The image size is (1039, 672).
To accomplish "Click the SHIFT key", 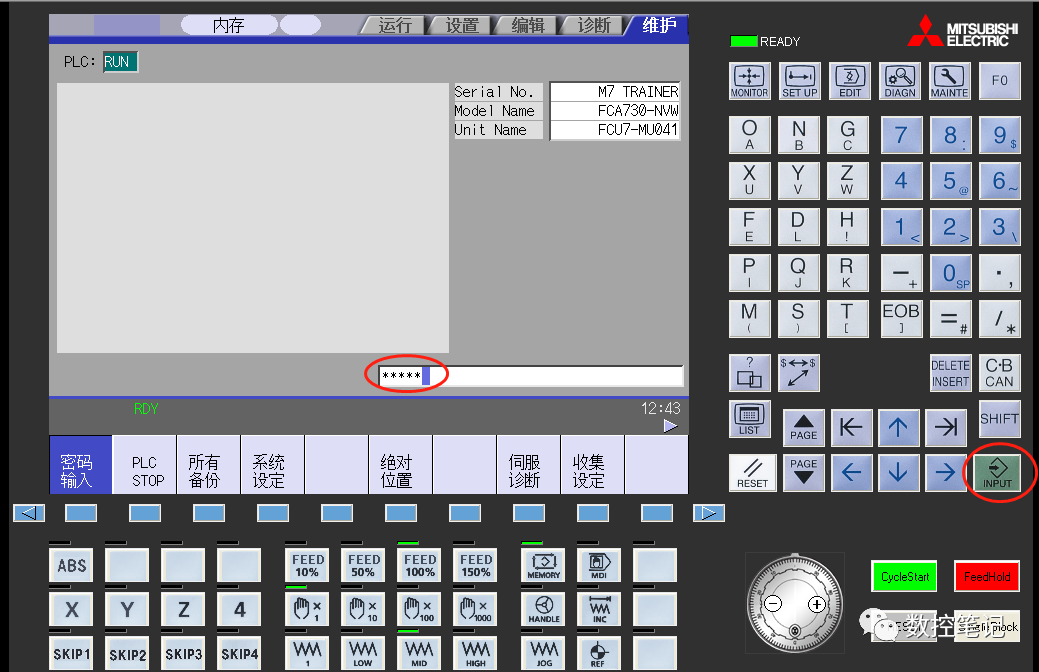I will tap(999, 419).
